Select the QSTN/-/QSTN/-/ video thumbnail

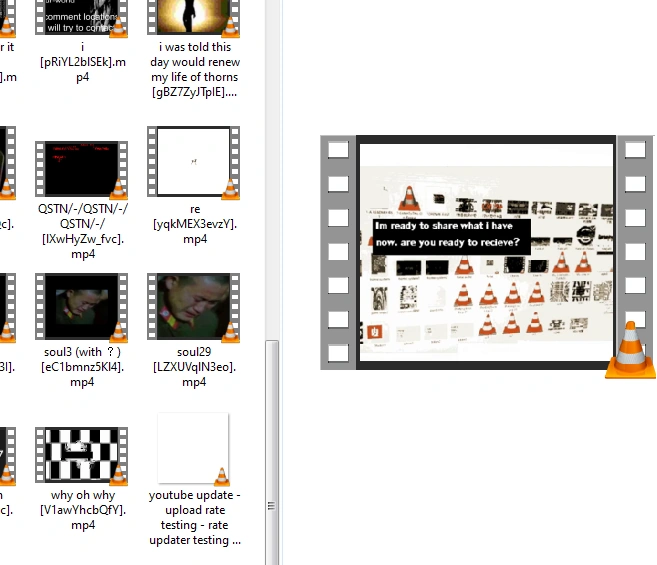click(81, 169)
